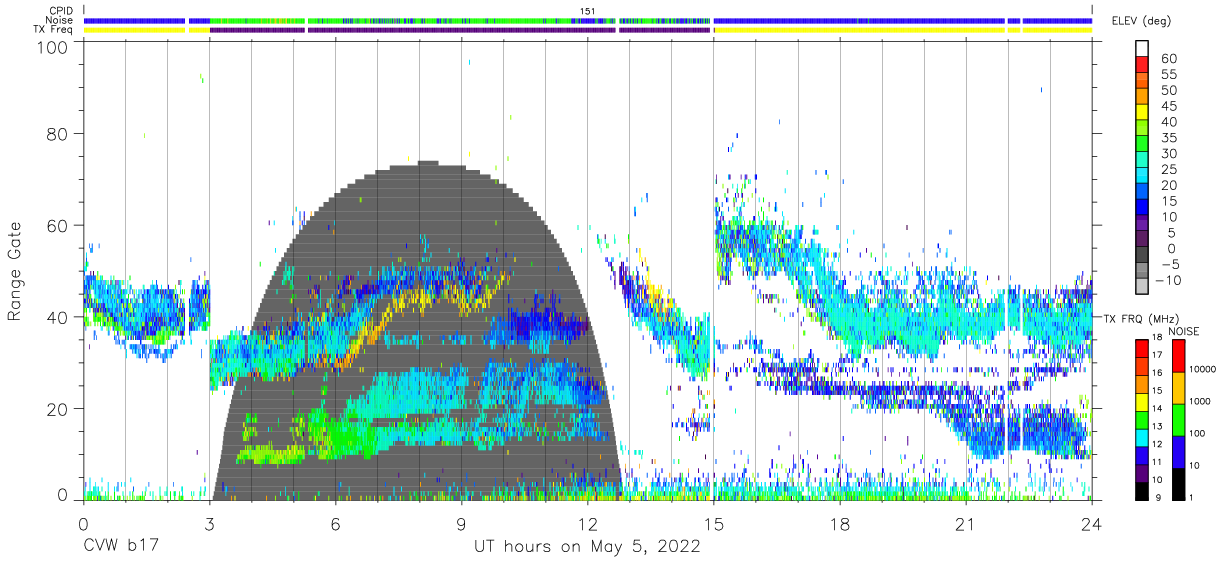Screen dimensions: 1228x567
Task: Click the 18 UT hour tick label
Action: (840, 525)
